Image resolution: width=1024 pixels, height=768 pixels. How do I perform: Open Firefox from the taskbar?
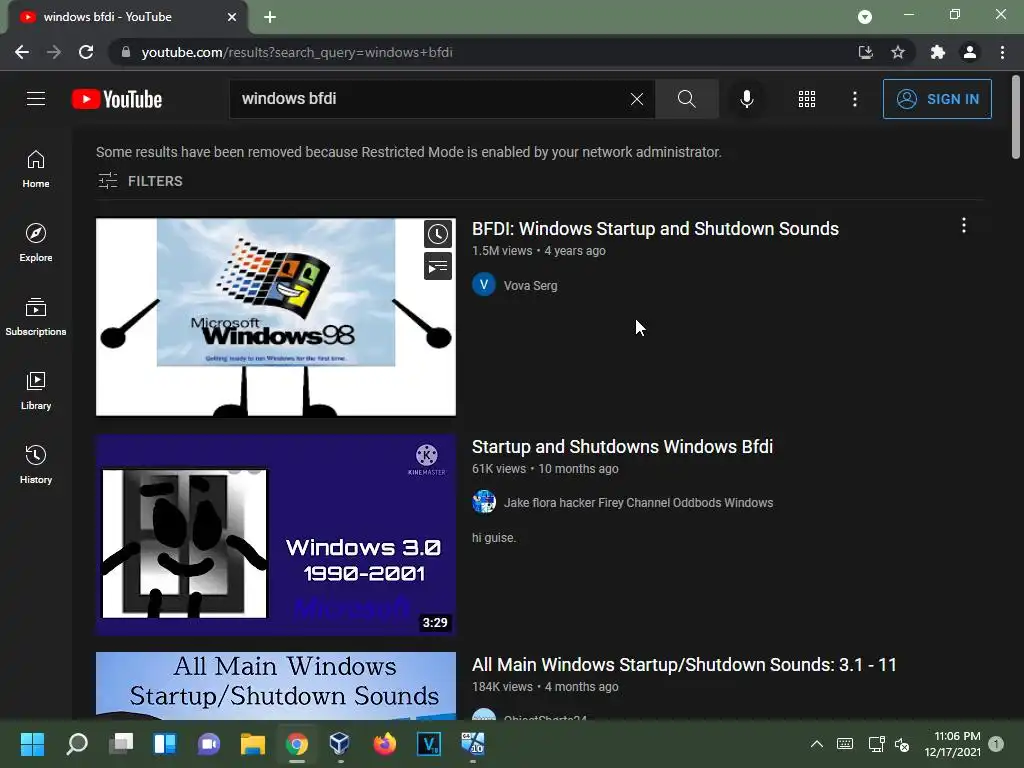(385, 743)
